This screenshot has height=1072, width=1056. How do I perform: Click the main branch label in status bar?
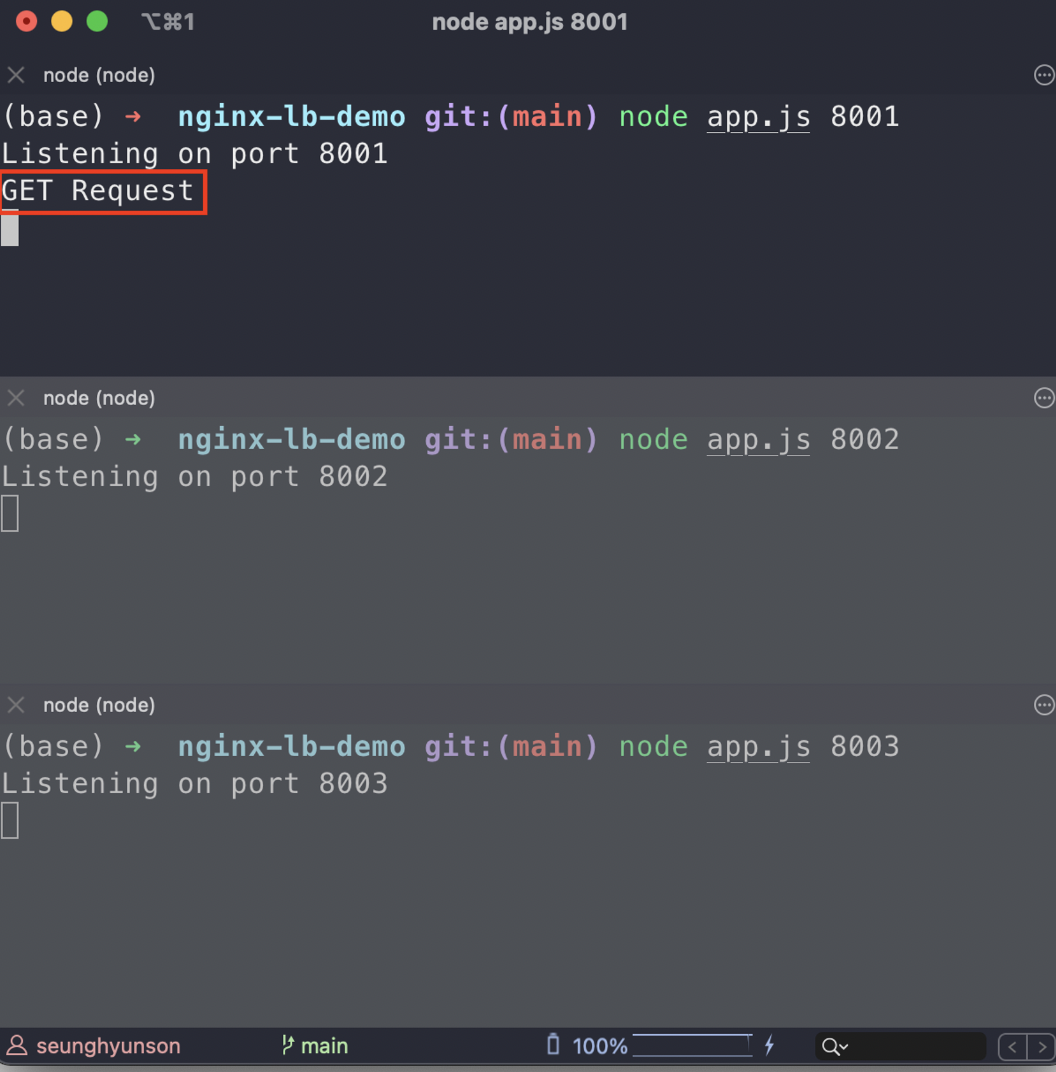pyautogui.click(x=325, y=1046)
